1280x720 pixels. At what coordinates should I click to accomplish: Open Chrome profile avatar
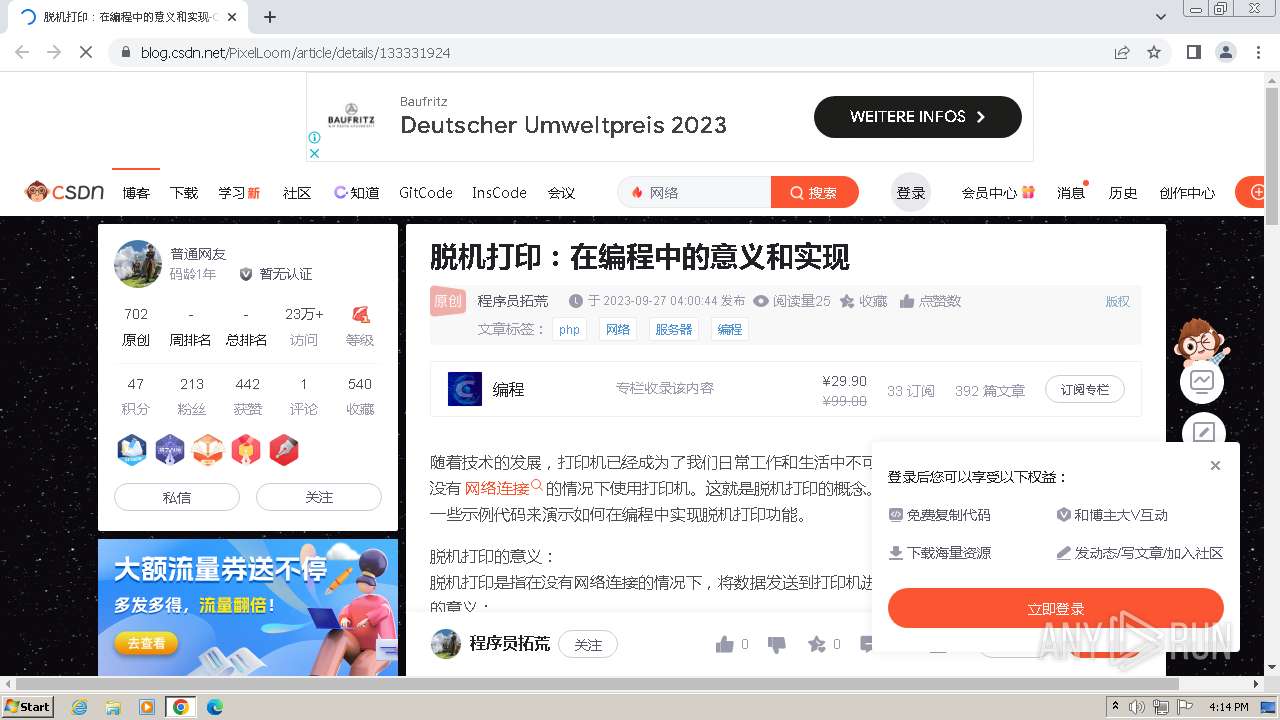click(1225, 52)
